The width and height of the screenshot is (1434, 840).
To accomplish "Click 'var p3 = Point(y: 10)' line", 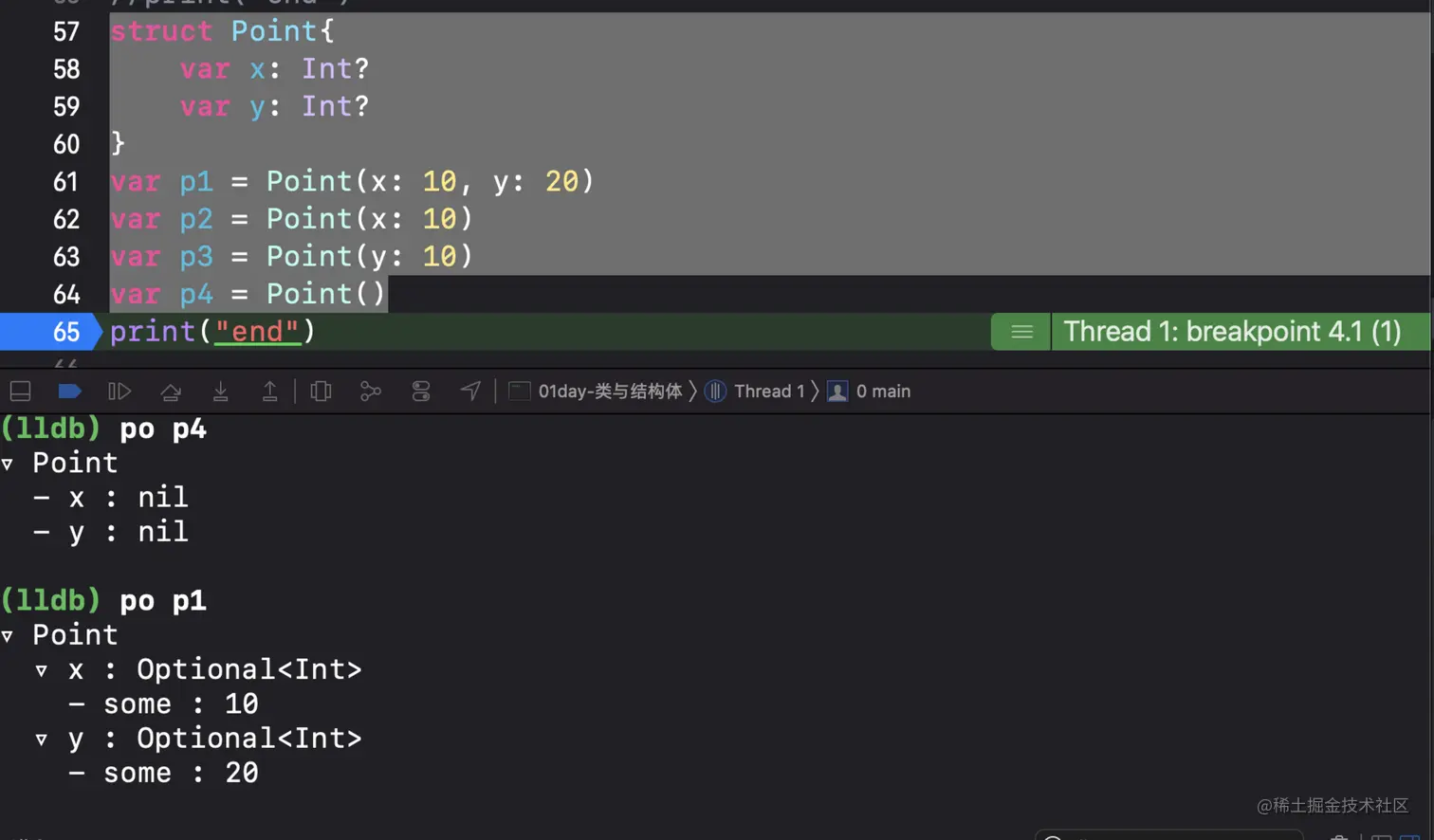I will tap(291, 256).
